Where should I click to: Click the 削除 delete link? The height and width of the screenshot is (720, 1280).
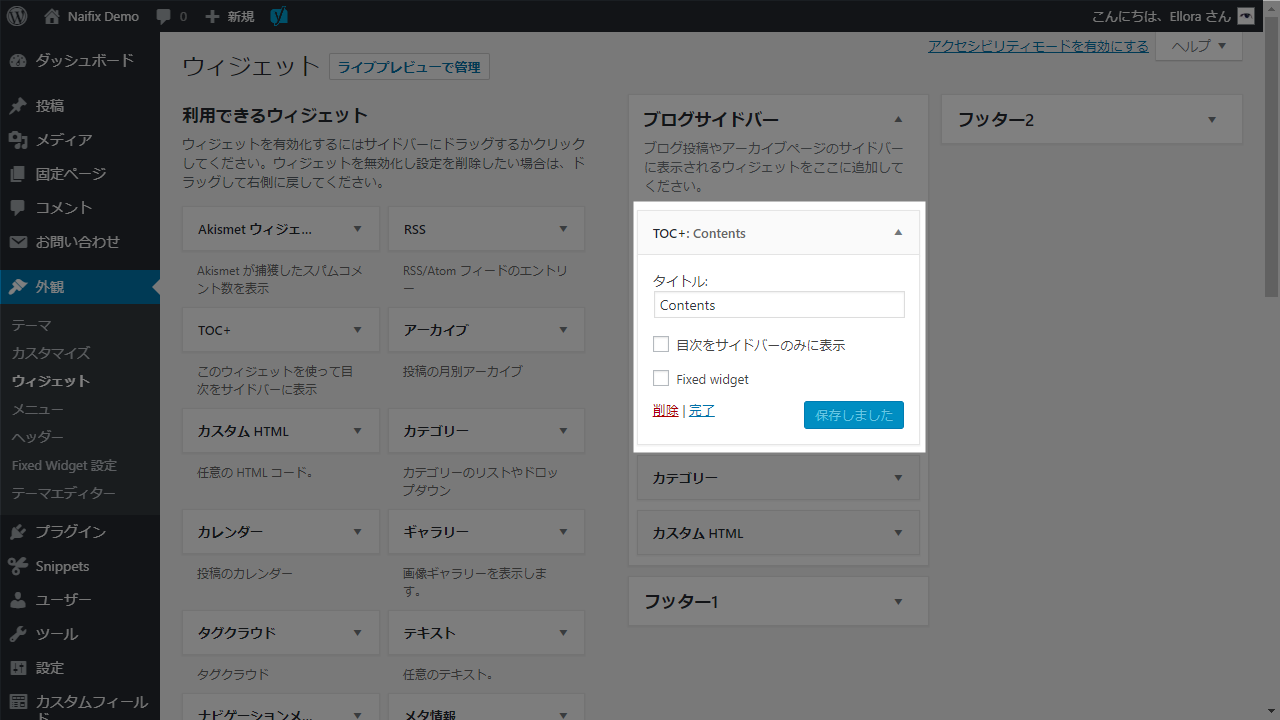(665, 411)
